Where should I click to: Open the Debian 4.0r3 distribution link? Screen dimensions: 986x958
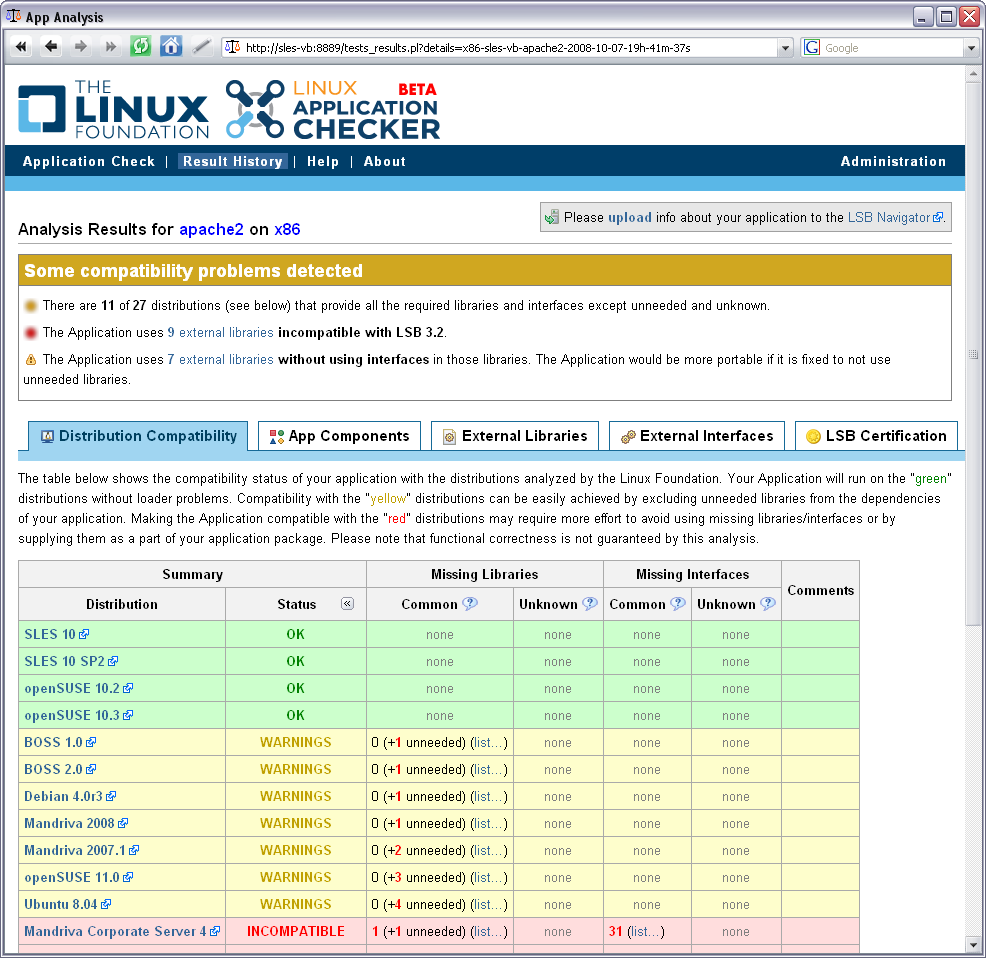[x=70, y=796]
